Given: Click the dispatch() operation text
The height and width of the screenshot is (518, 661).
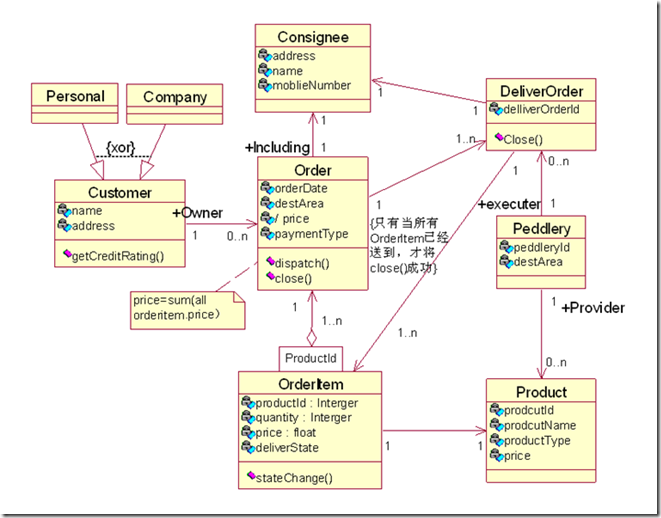Looking at the screenshot, I should click(302, 263).
